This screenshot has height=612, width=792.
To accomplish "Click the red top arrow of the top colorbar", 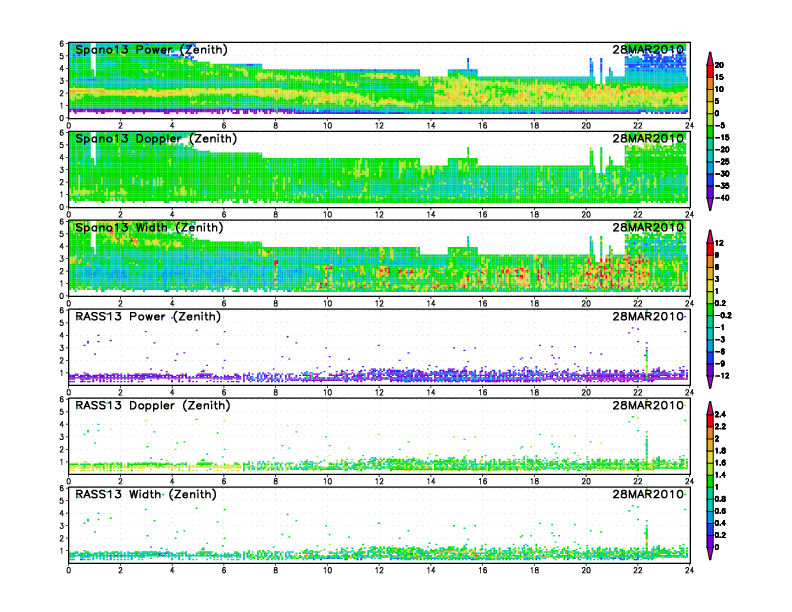I will coord(709,55).
